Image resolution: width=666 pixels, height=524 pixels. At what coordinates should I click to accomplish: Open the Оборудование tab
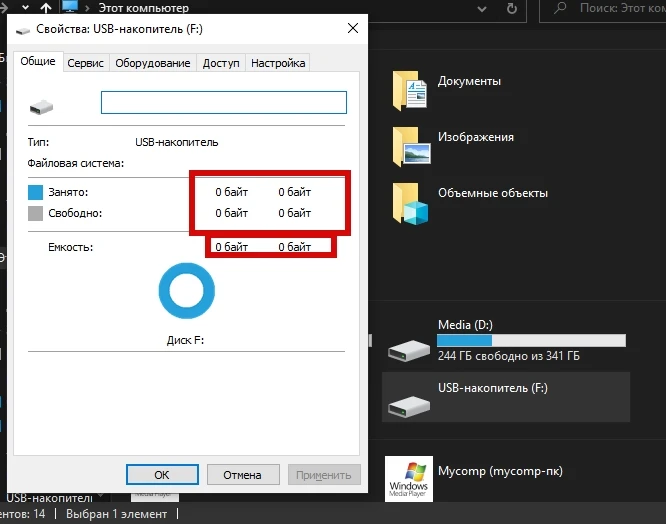152,63
